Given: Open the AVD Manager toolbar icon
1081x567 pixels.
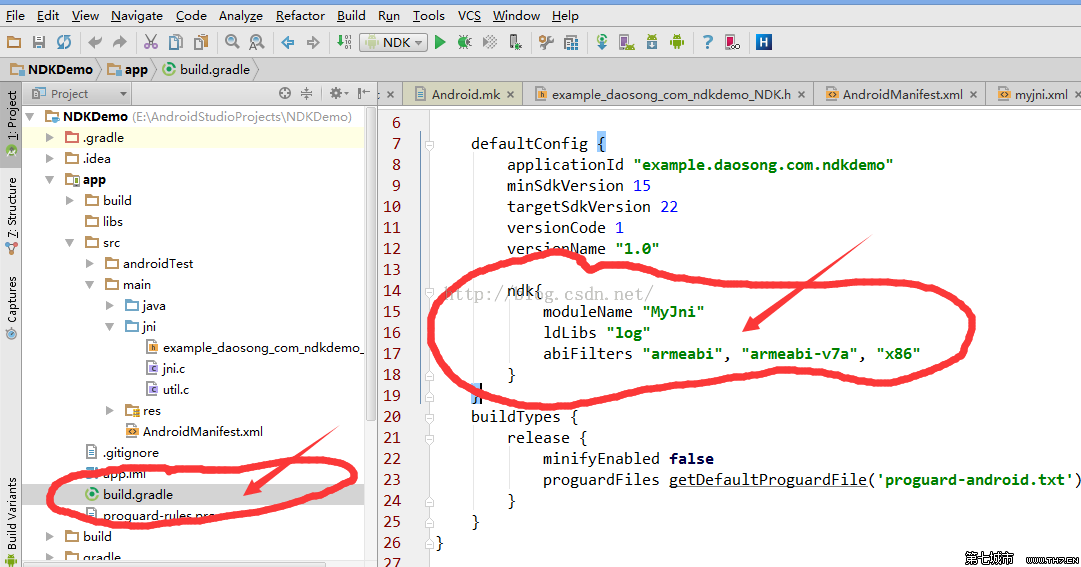Looking at the screenshot, I should 627,43.
